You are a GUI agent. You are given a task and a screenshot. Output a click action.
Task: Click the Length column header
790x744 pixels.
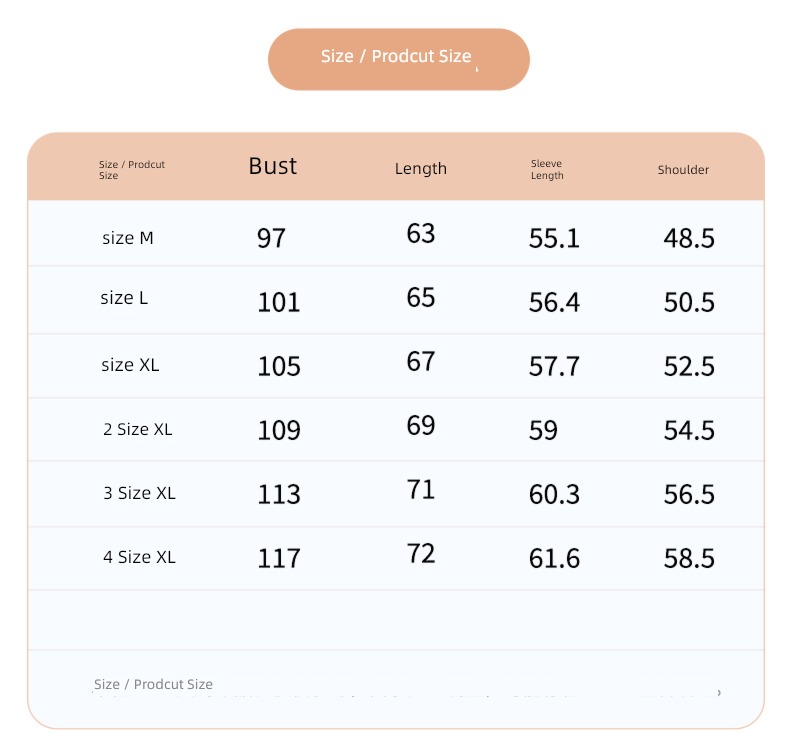tap(421, 169)
